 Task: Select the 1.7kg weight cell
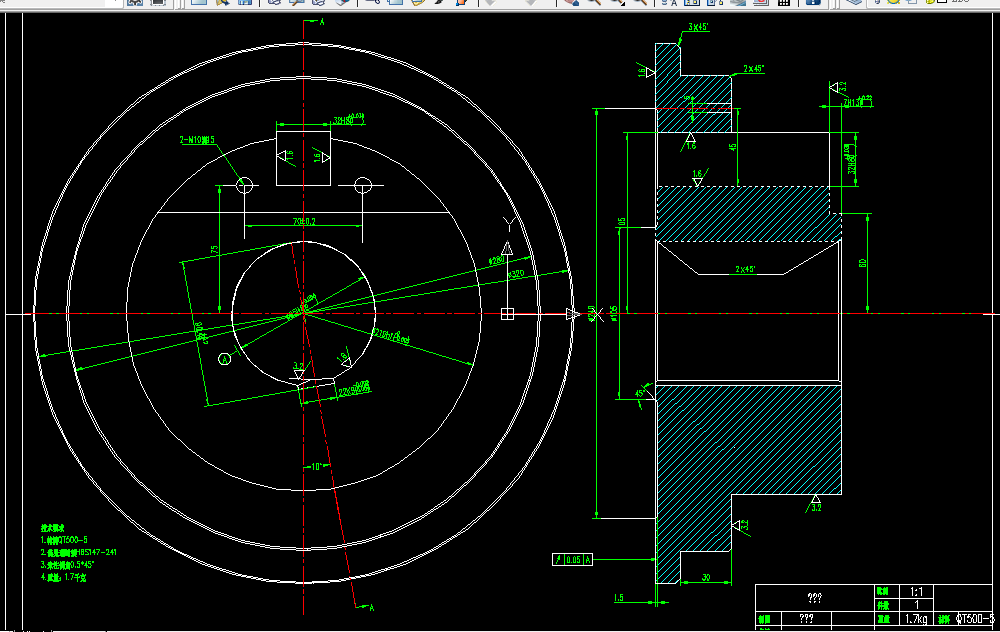916,619
